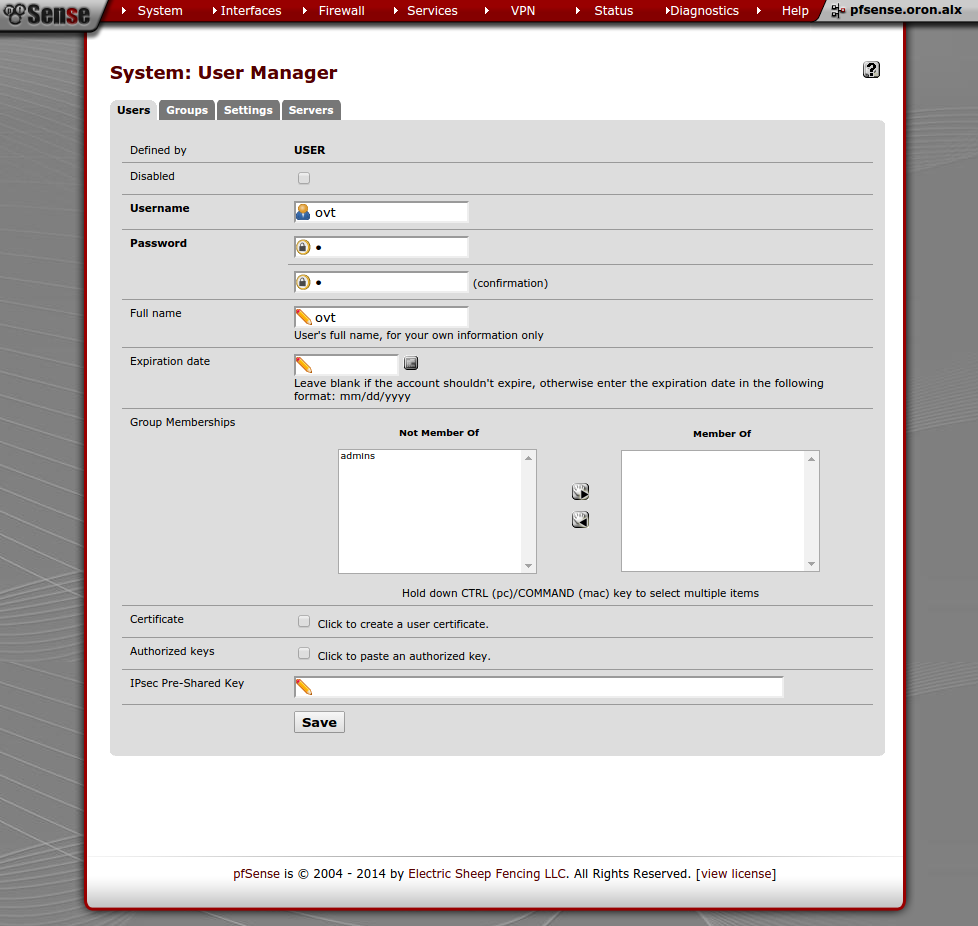The height and width of the screenshot is (926, 978).
Task: Click the Not Member Of scrollbar up arrow
Action: click(x=528, y=458)
